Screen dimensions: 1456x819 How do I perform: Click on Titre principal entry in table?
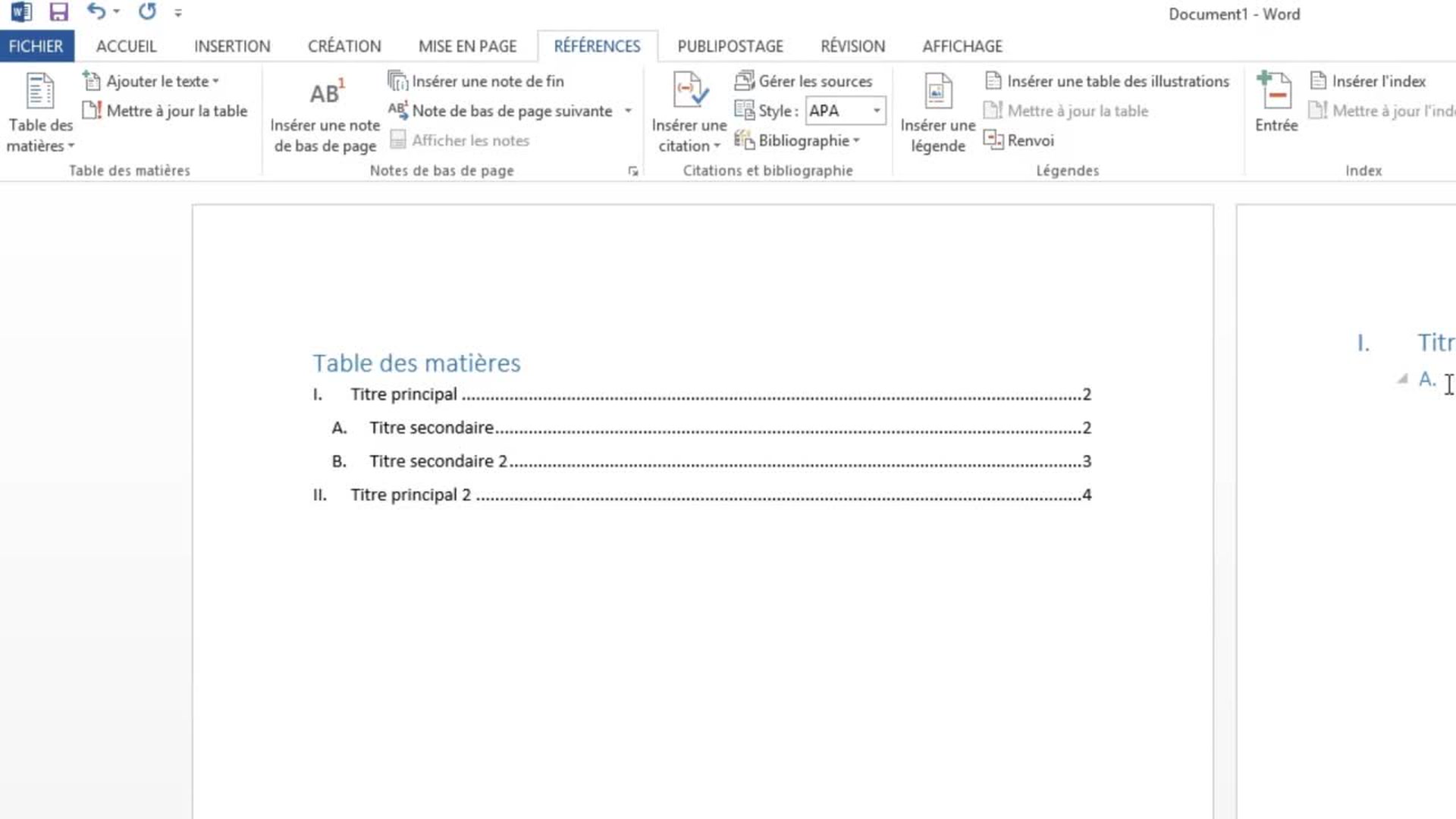tap(403, 395)
